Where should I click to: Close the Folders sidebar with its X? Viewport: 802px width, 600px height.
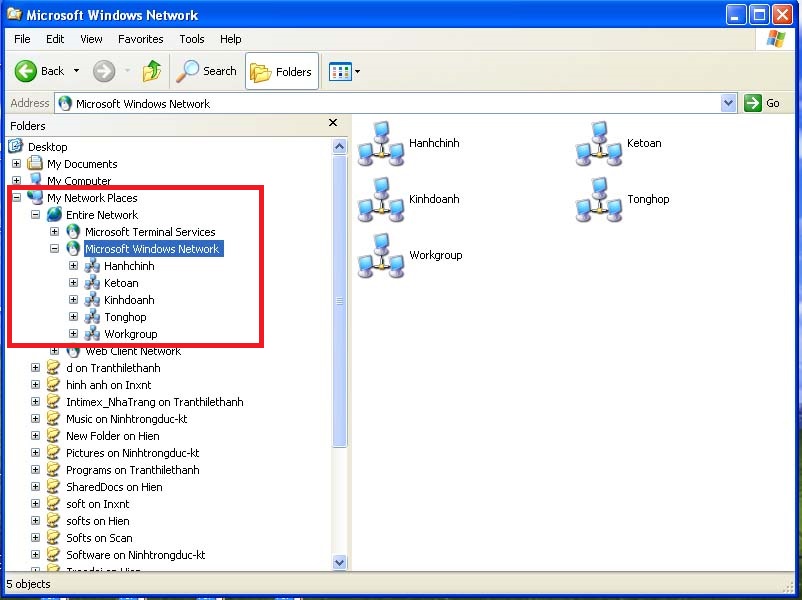pyautogui.click(x=332, y=123)
